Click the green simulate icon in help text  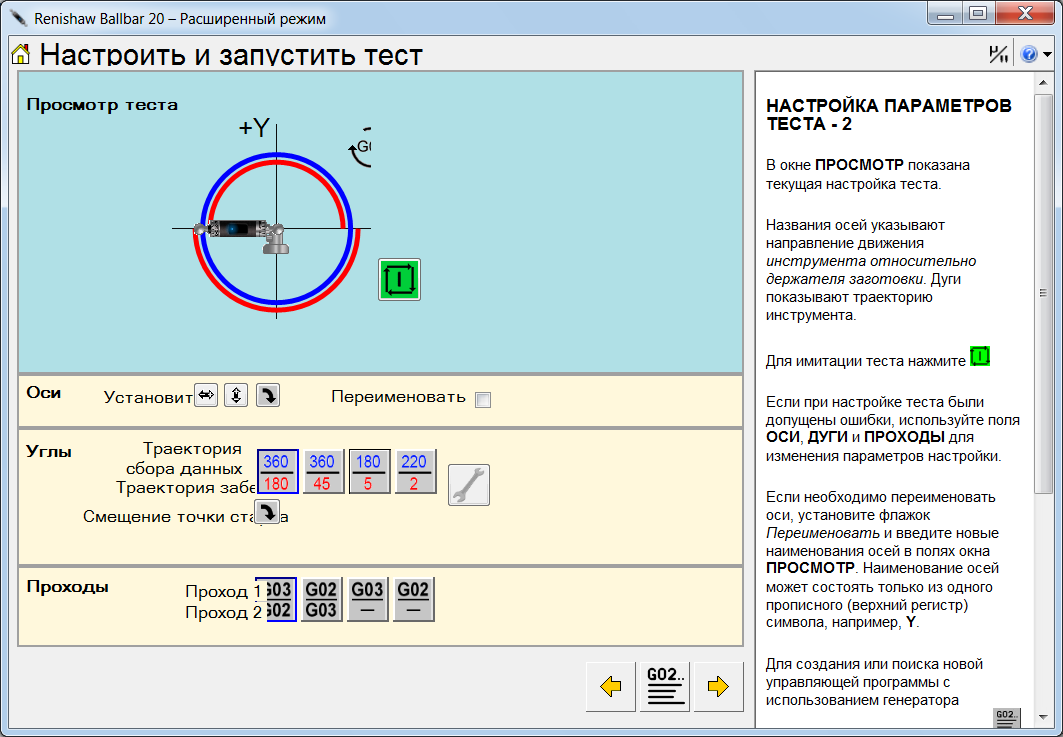coord(980,356)
